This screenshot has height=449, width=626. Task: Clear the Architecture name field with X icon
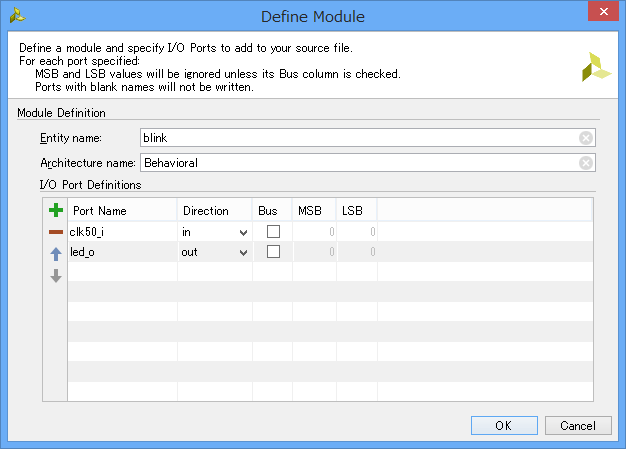(586, 162)
